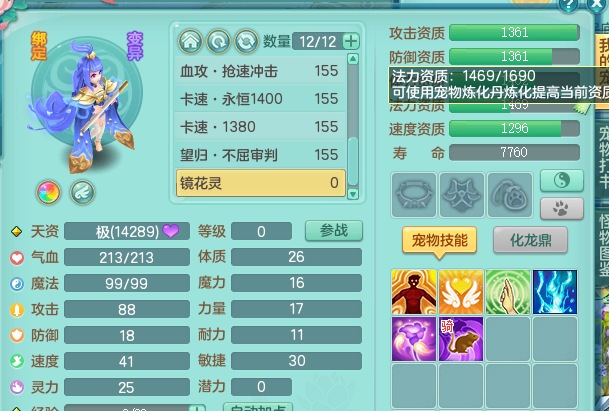Switch to the 宠物技能 tab
The height and width of the screenshot is (411, 609).
click(x=439, y=241)
